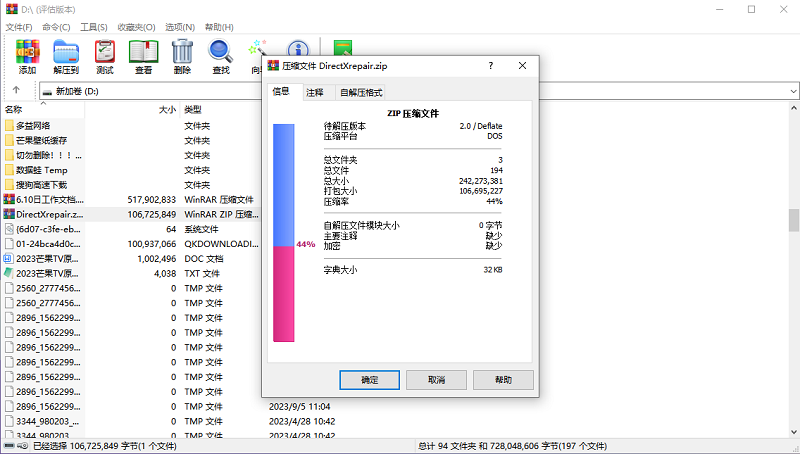The height and width of the screenshot is (454, 800).
Task: Click the 解压到 (Extract To) toolbar icon
Action: (66, 57)
